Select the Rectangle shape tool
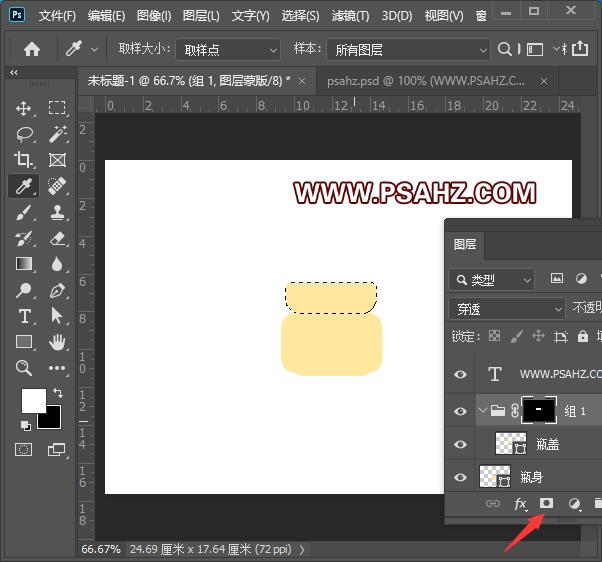Image resolution: width=602 pixels, height=562 pixels. (24, 342)
